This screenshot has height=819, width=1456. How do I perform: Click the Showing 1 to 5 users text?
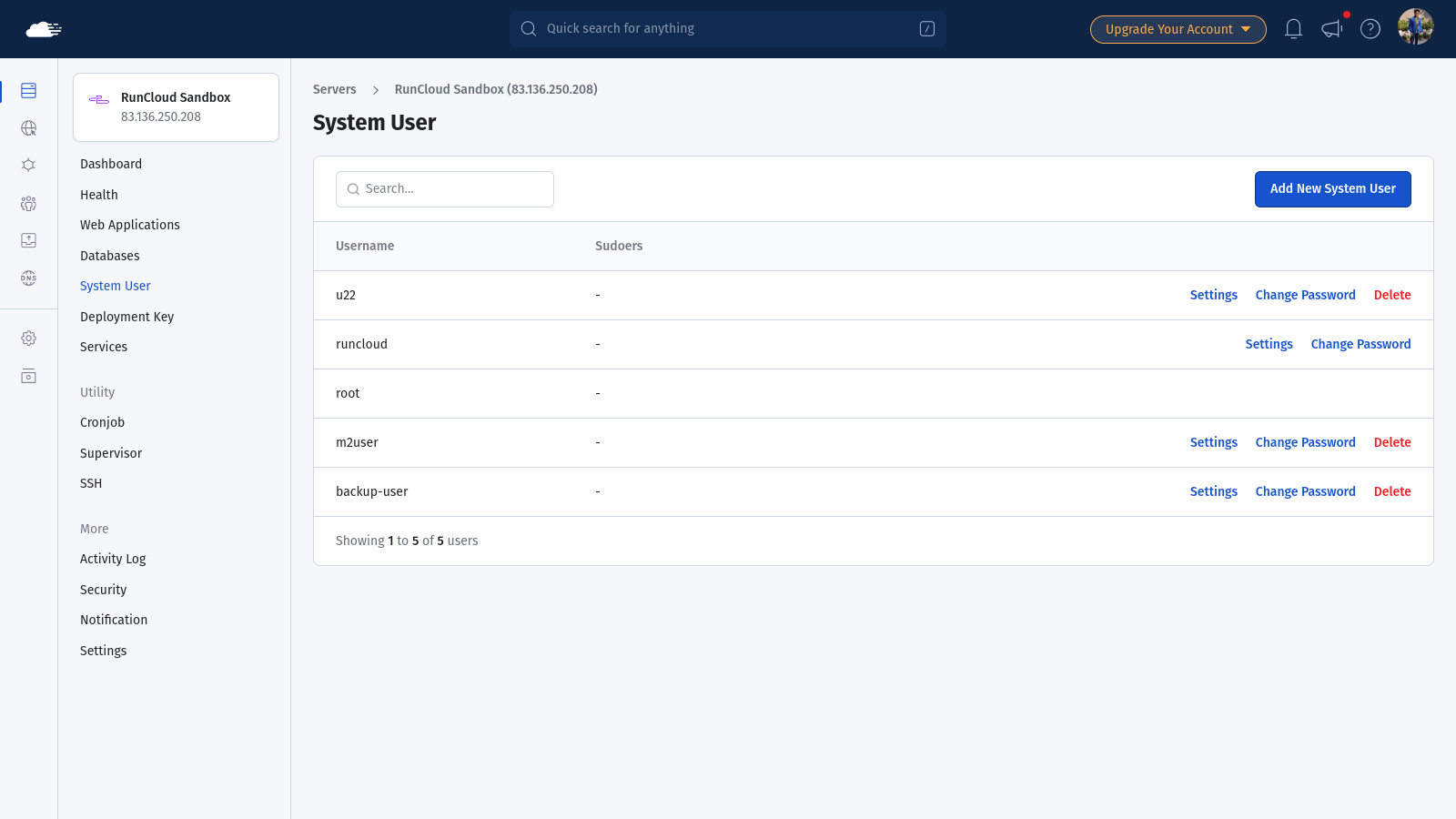point(407,541)
